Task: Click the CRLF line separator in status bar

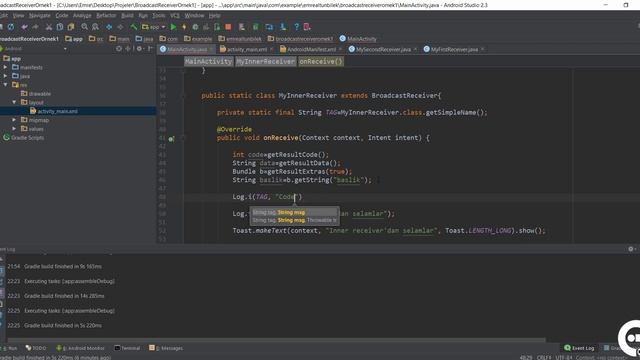Action: point(544,358)
